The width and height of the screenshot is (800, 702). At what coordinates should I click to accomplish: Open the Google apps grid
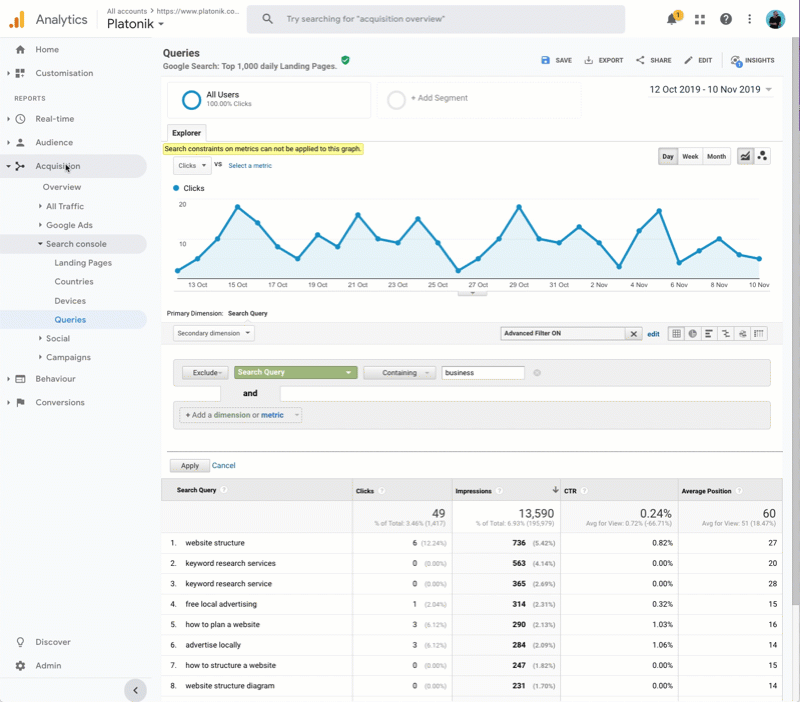click(x=700, y=19)
